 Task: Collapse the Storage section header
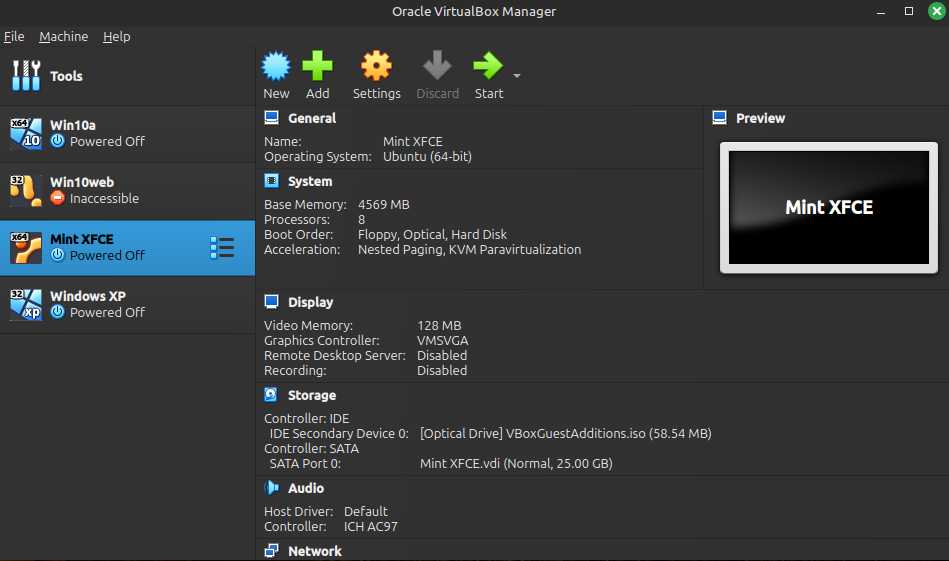point(311,395)
